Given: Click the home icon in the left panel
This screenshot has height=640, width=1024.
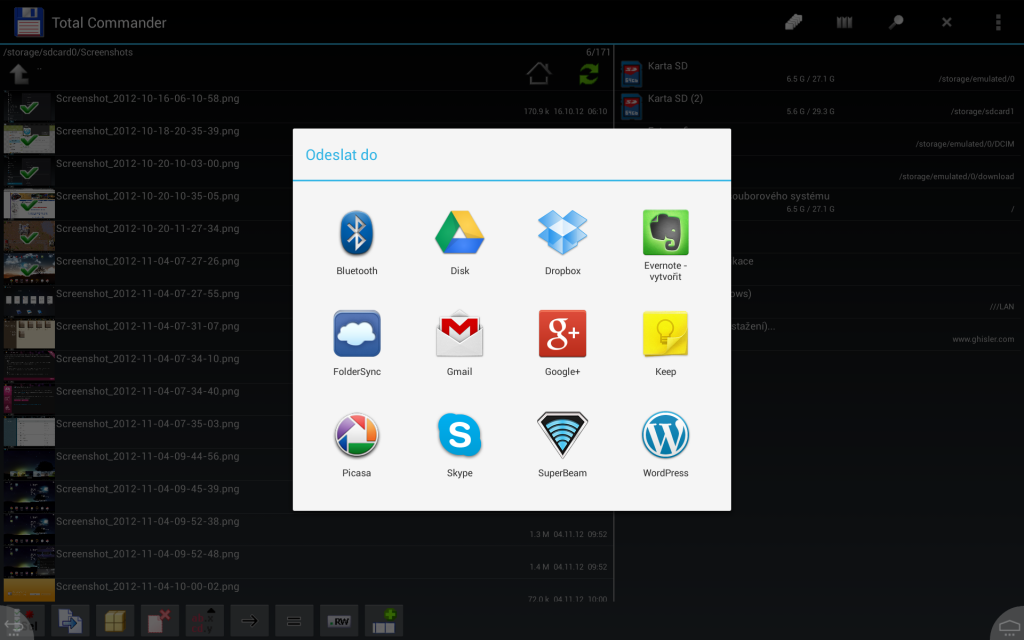Looking at the screenshot, I should (539, 73).
